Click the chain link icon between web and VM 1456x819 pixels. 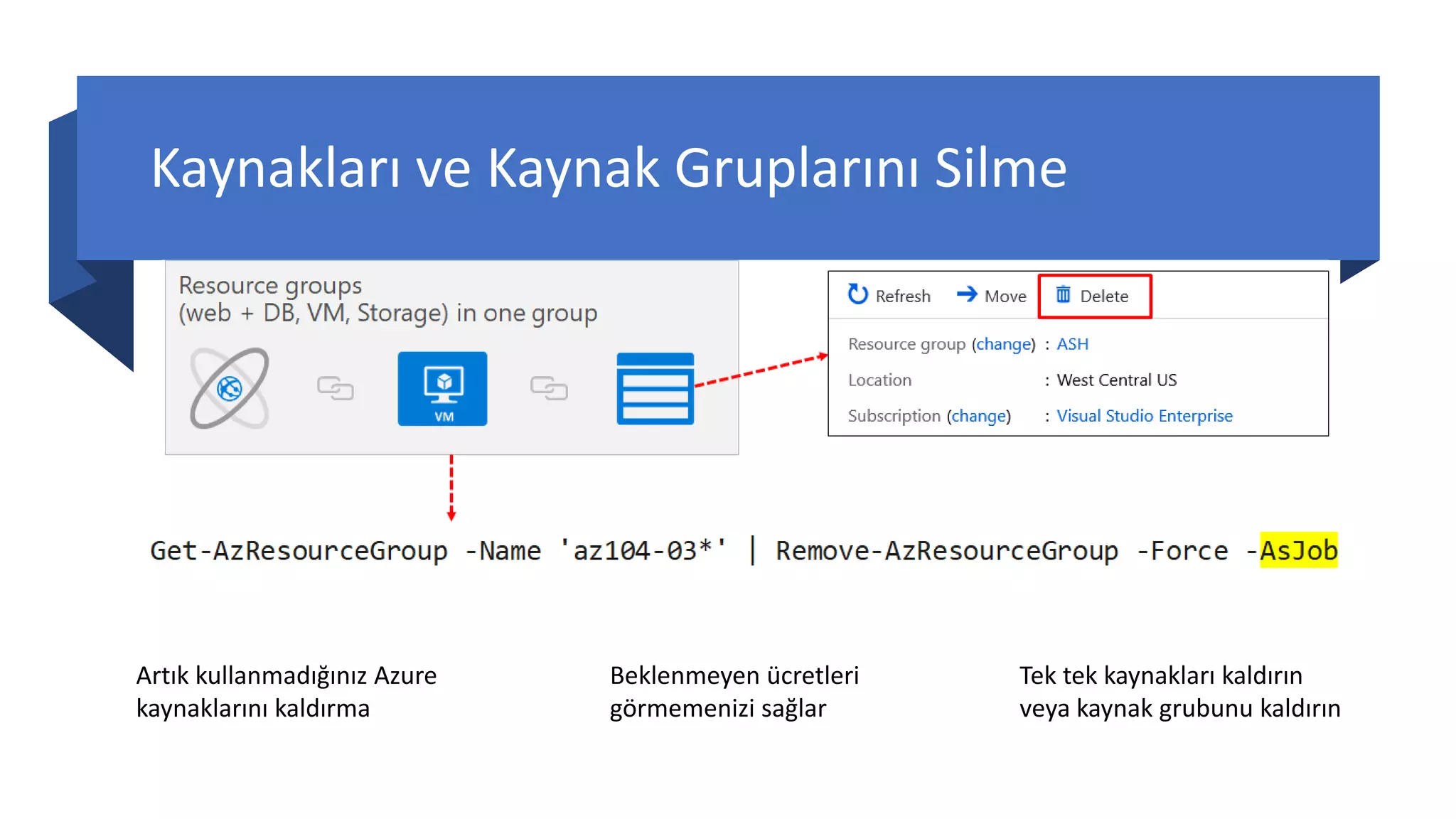pyautogui.click(x=335, y=388)
